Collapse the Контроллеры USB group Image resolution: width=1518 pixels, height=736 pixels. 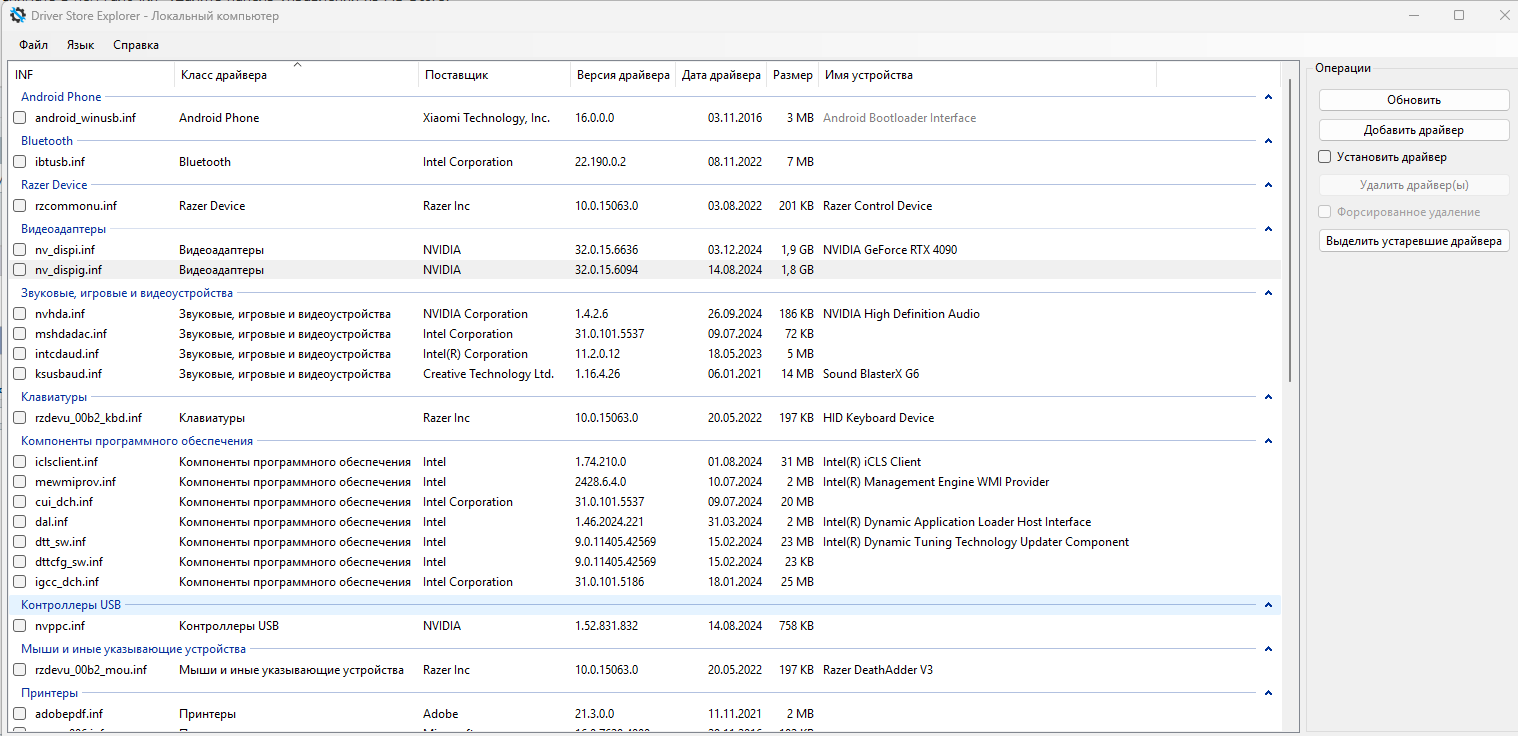(x=1268, y=605)
